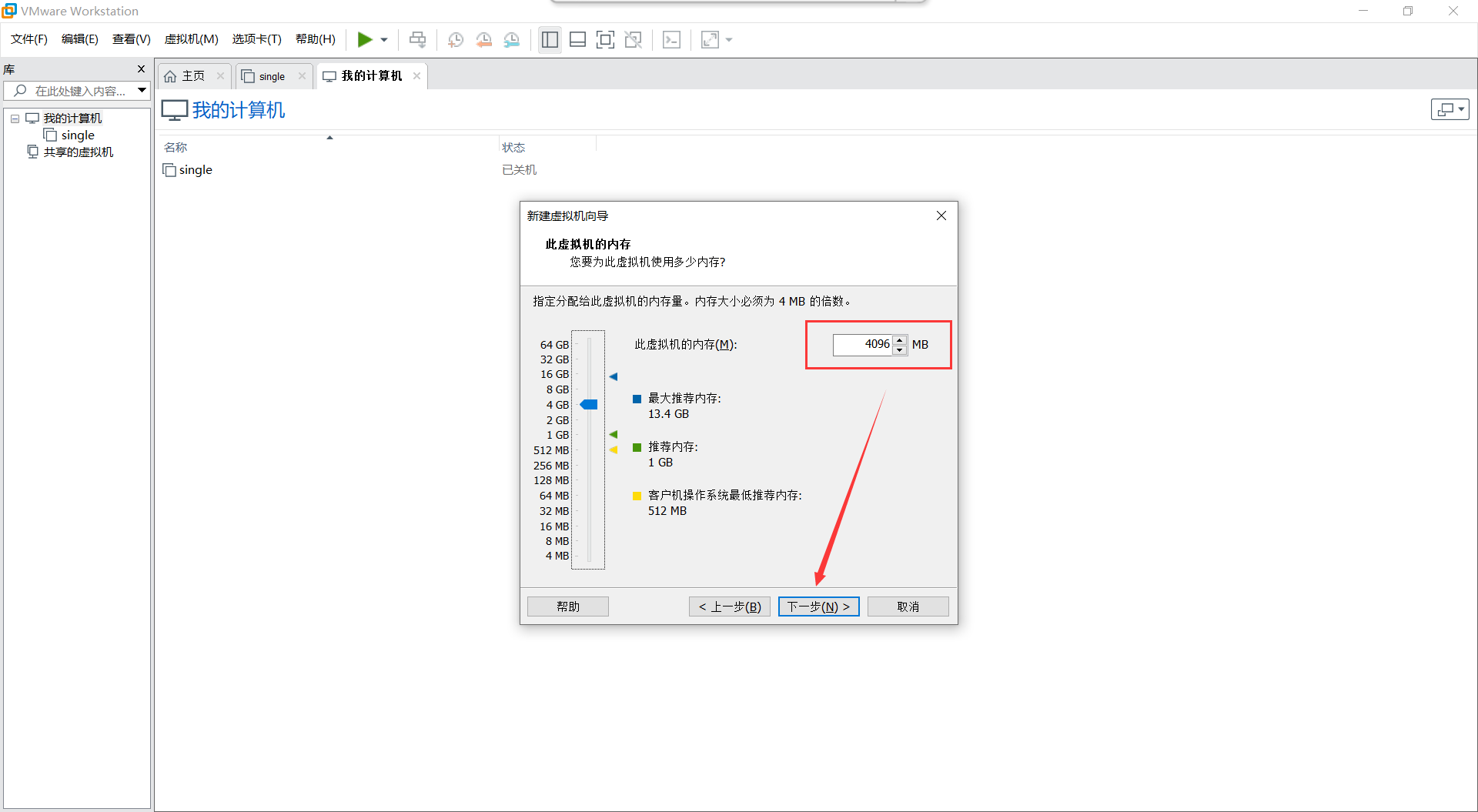
Task: Send Ctrl+Alt+Del to the guest
Action: [x=671, y=39]
